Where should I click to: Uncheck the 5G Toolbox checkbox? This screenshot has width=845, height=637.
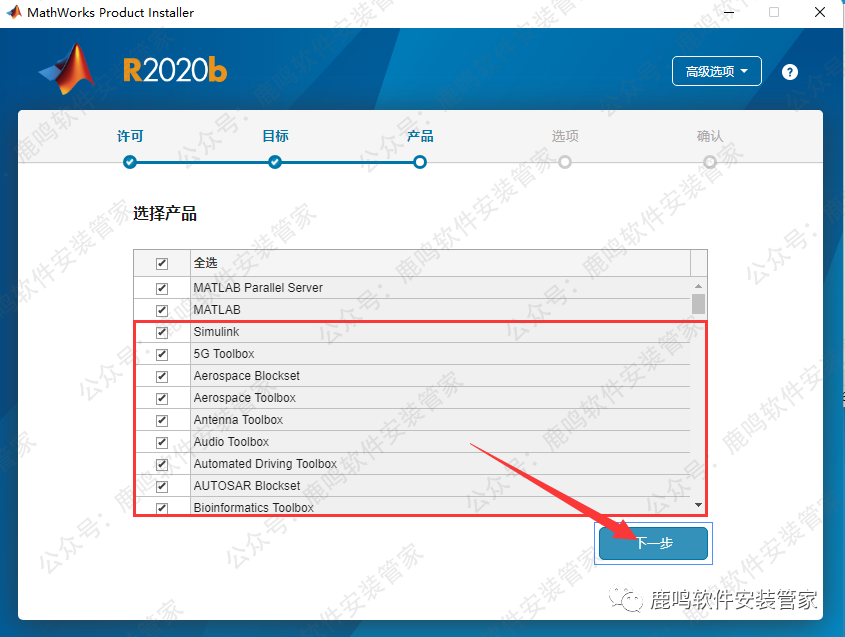[x=162, y=354]
